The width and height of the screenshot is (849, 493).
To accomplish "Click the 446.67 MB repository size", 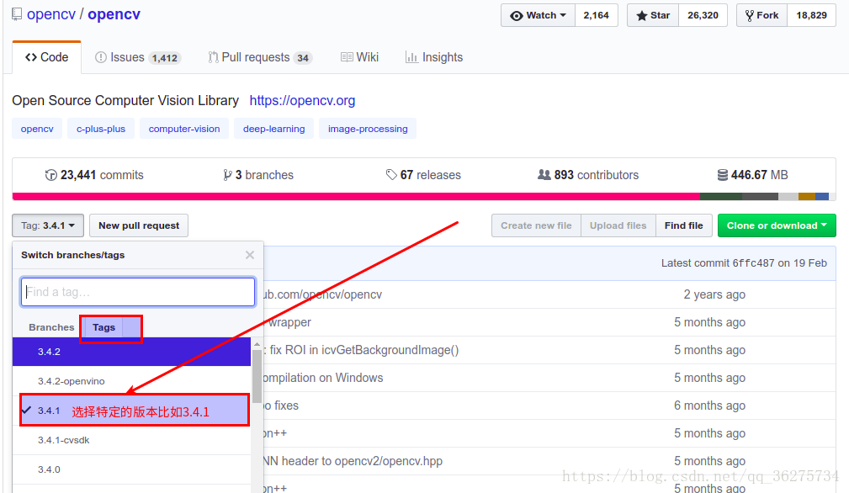I will [753, 175].
